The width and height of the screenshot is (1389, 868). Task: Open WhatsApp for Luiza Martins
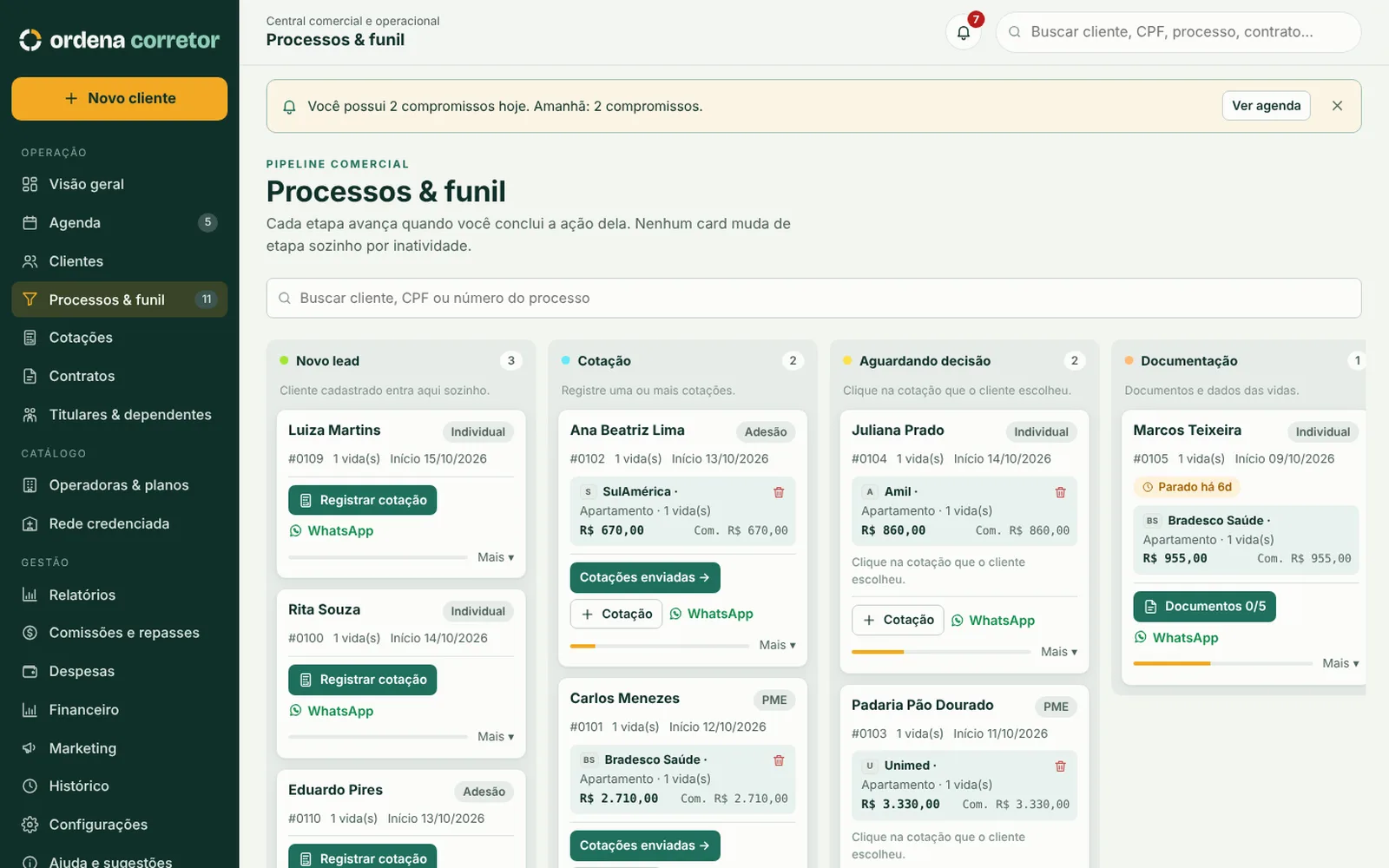pyautogui.click(x=332, y=531)
